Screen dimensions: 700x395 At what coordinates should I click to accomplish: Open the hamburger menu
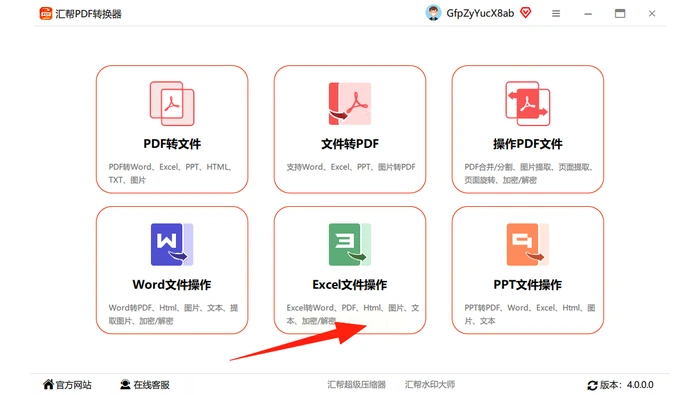click(x=556, y=14)
